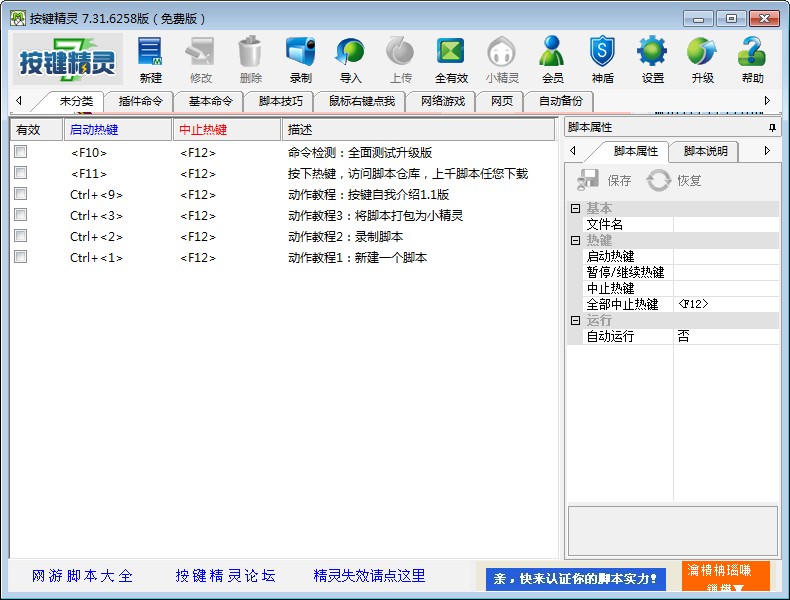Sort by the 中止热键 column header
790x600 pixels.
tap(227, 129)
